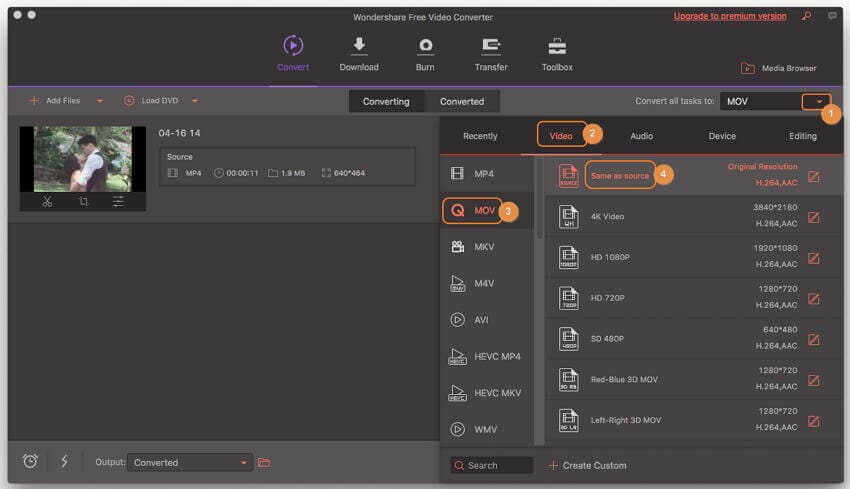Select the Red-Blue 3D MOV preset
Image resolution: width=850 pixels, height=489 pixels.
pyautogui.click(x=693, y=379)
